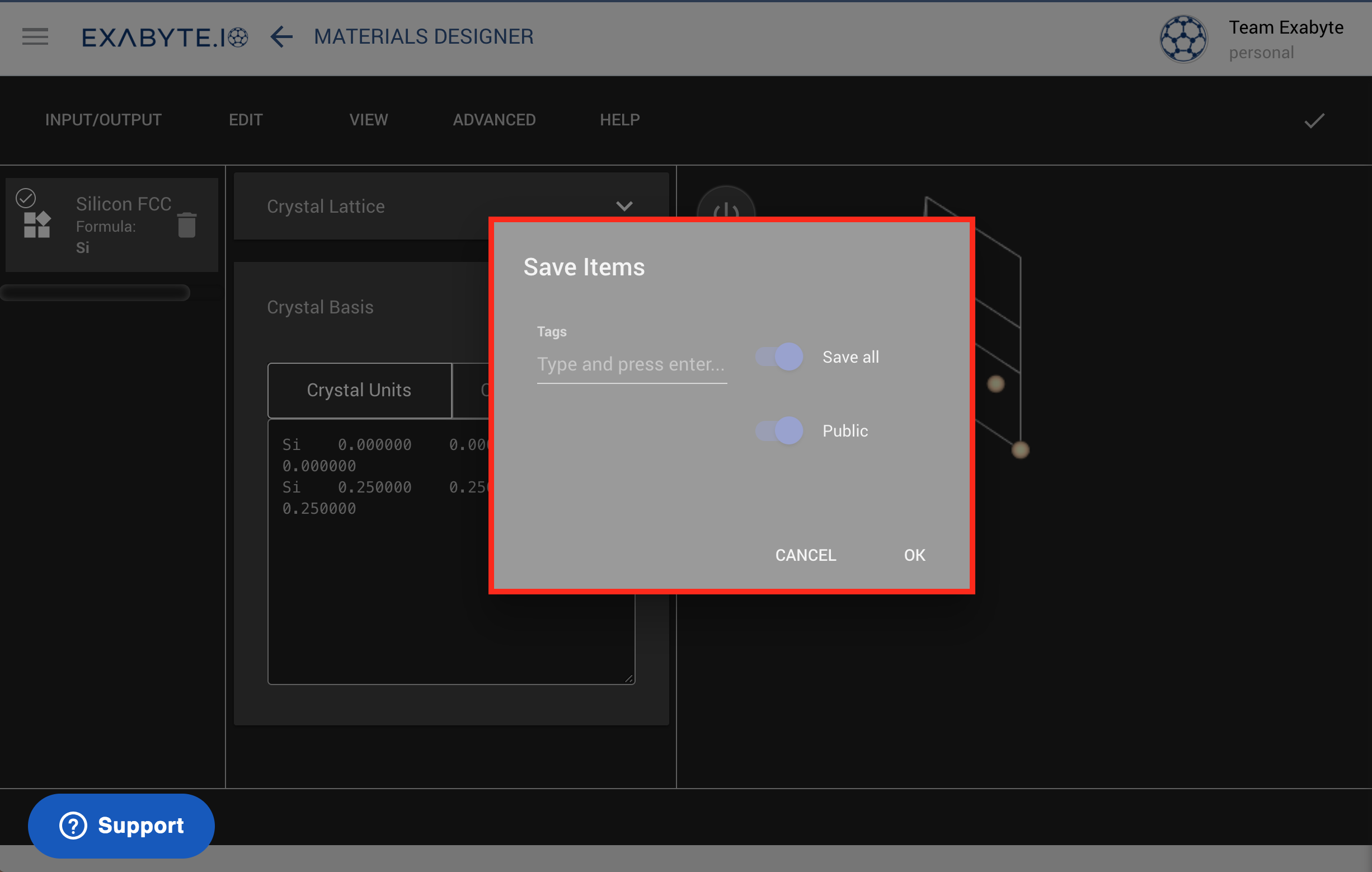Open the hamburger navigation menu
Image resolution: width=1372 pixels, height=872 pixels.
click(x=35, y=36)
